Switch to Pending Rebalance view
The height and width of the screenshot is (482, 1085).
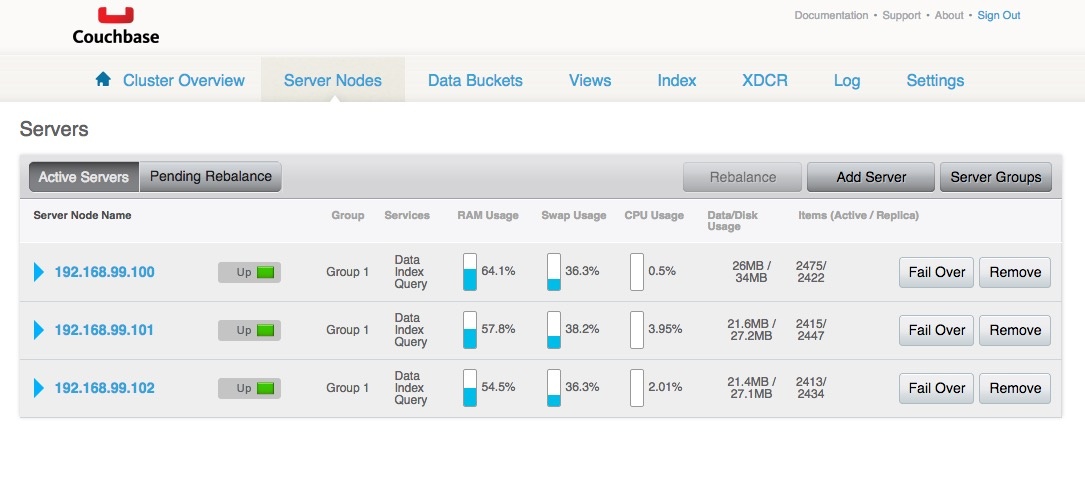pos(211,177)
